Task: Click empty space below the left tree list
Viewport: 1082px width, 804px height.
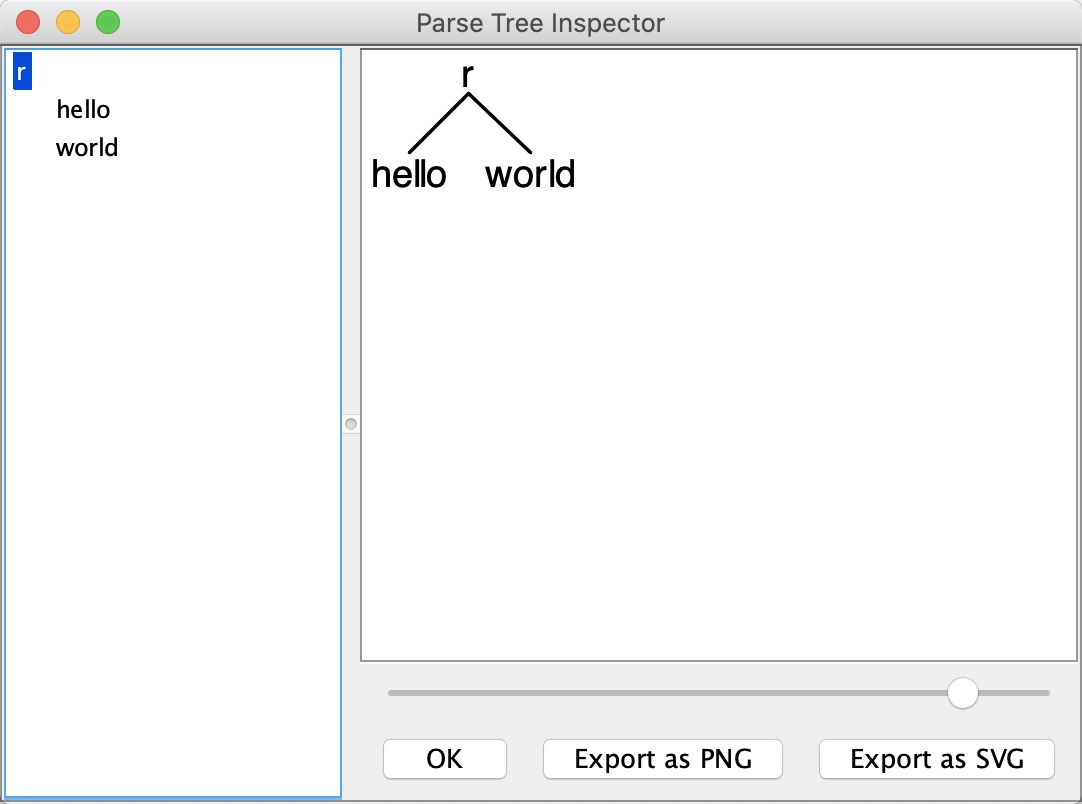Action: point(172,500)
